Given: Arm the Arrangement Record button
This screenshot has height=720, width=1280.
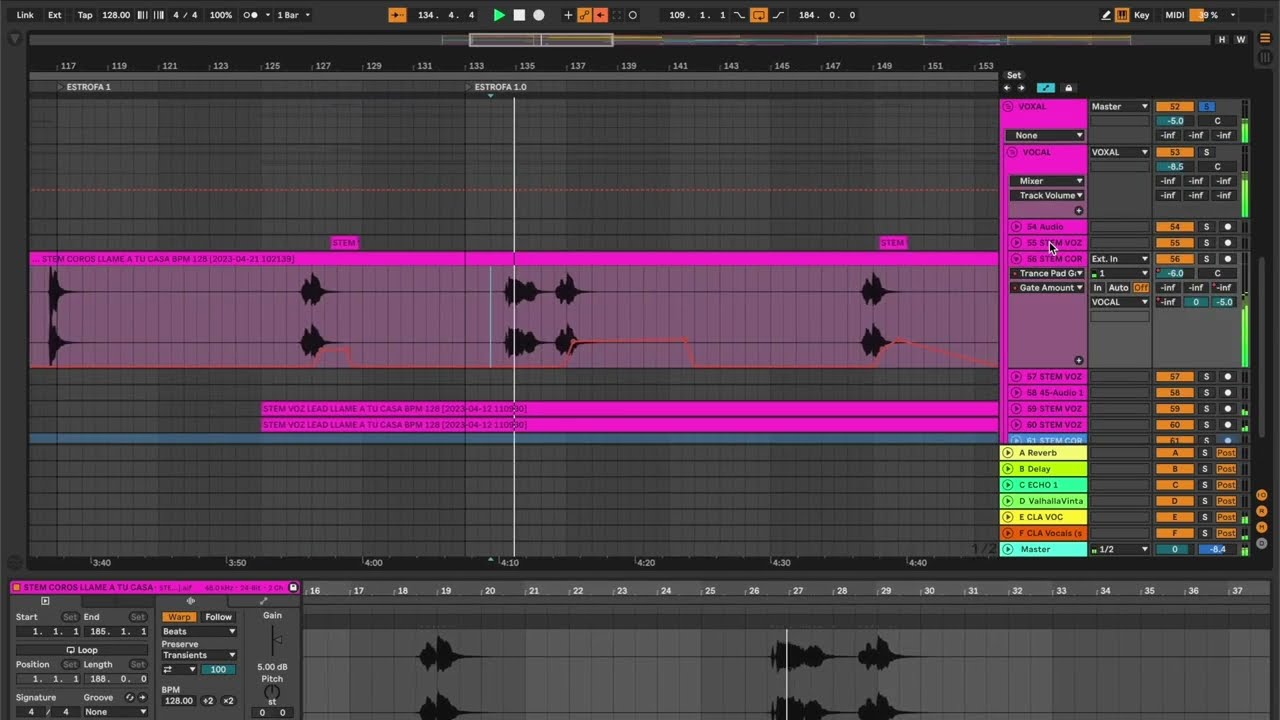Looking at the screenshot, I should (539, 15).
